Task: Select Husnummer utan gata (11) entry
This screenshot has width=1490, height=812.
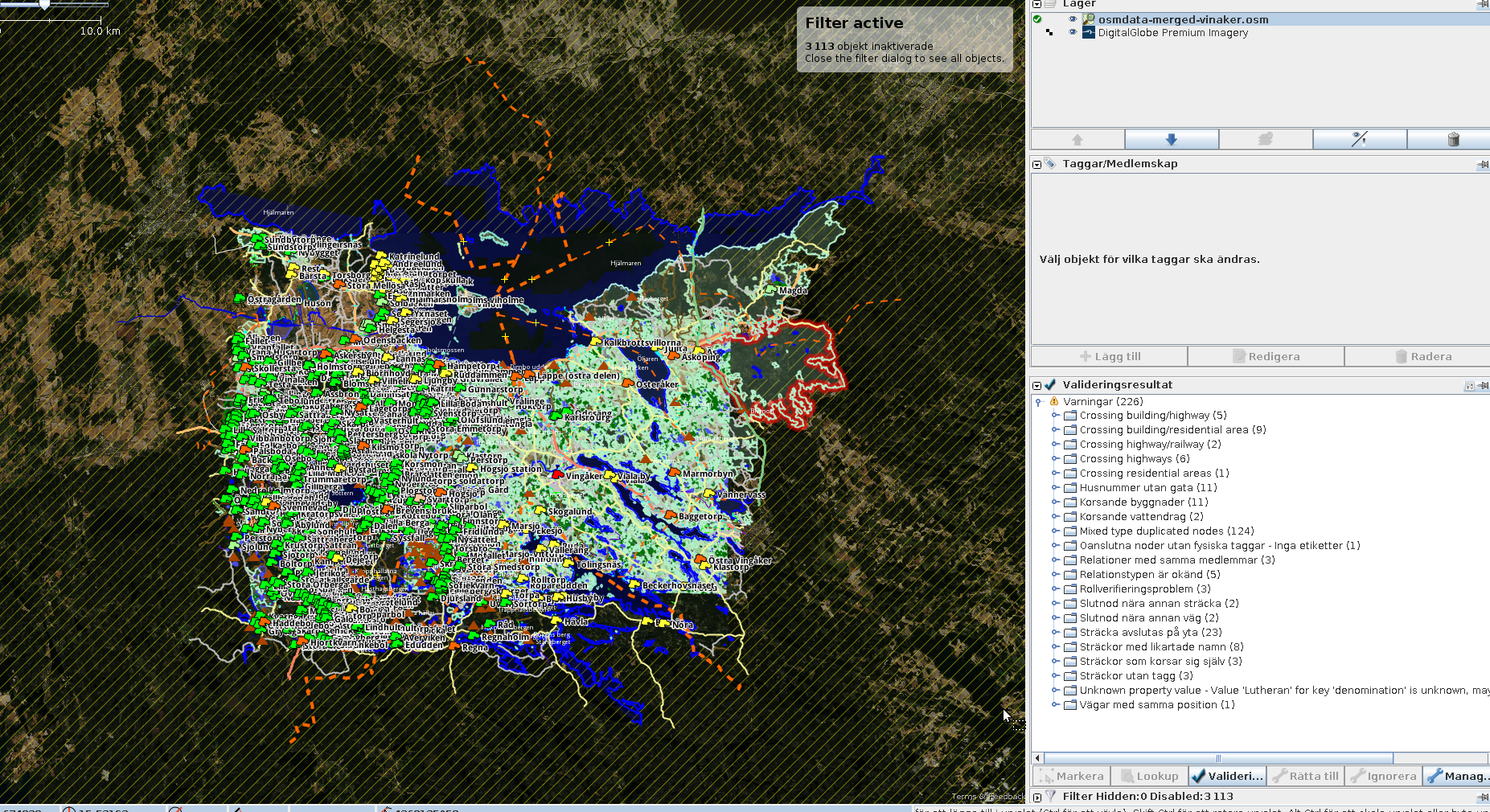Action: (1147, 488)
